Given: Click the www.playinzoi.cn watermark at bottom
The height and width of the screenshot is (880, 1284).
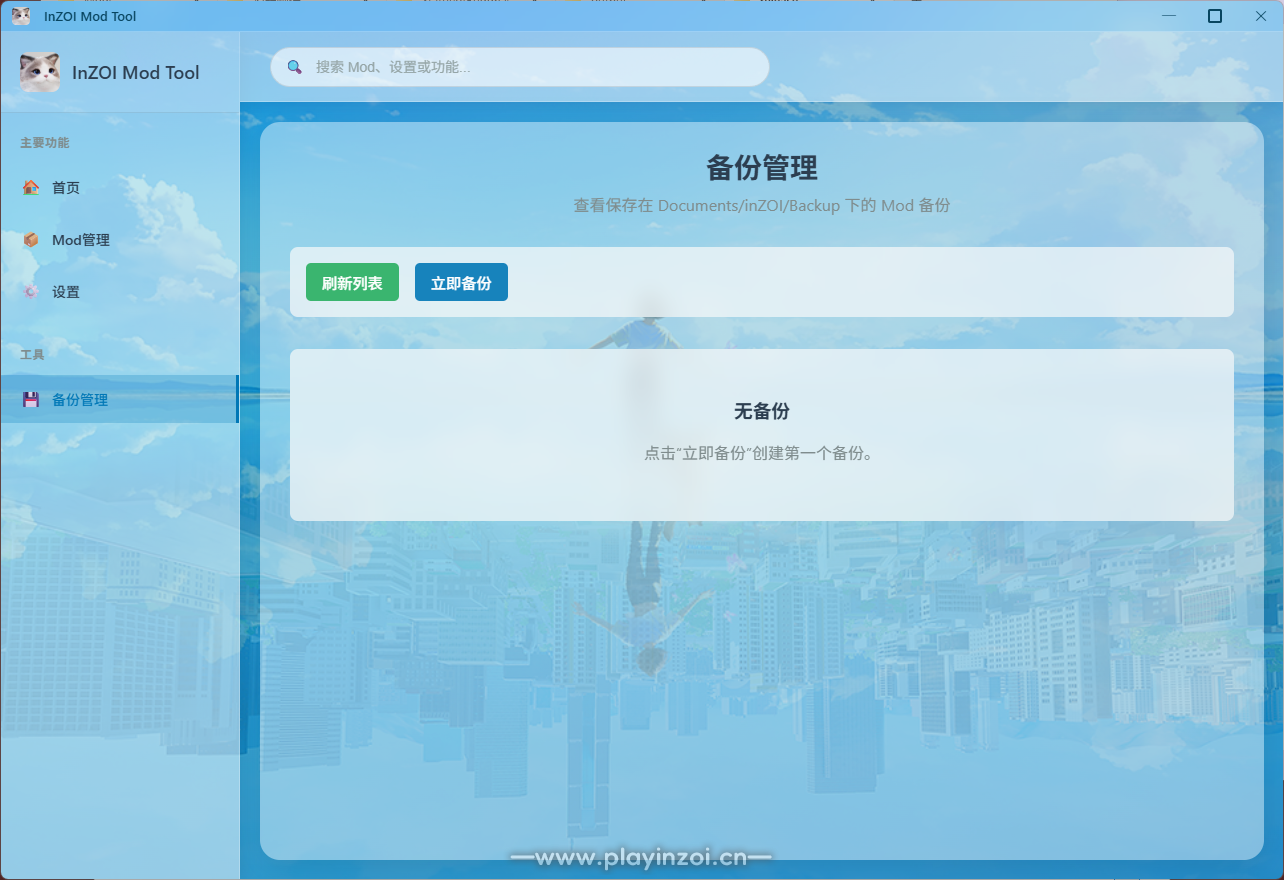Looking at the screenshot, I should tap(641, 858).
